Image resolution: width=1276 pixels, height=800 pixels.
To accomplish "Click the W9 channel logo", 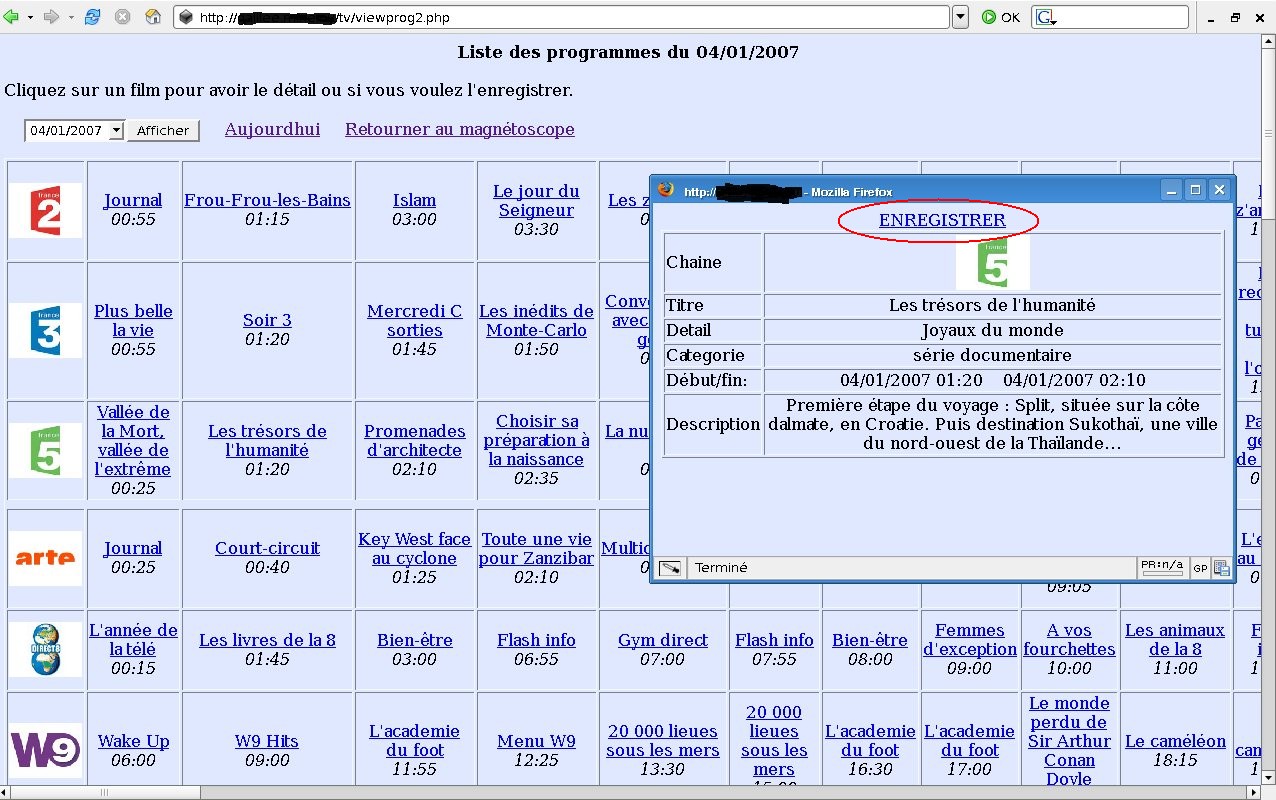I will (x=45, y=749).
